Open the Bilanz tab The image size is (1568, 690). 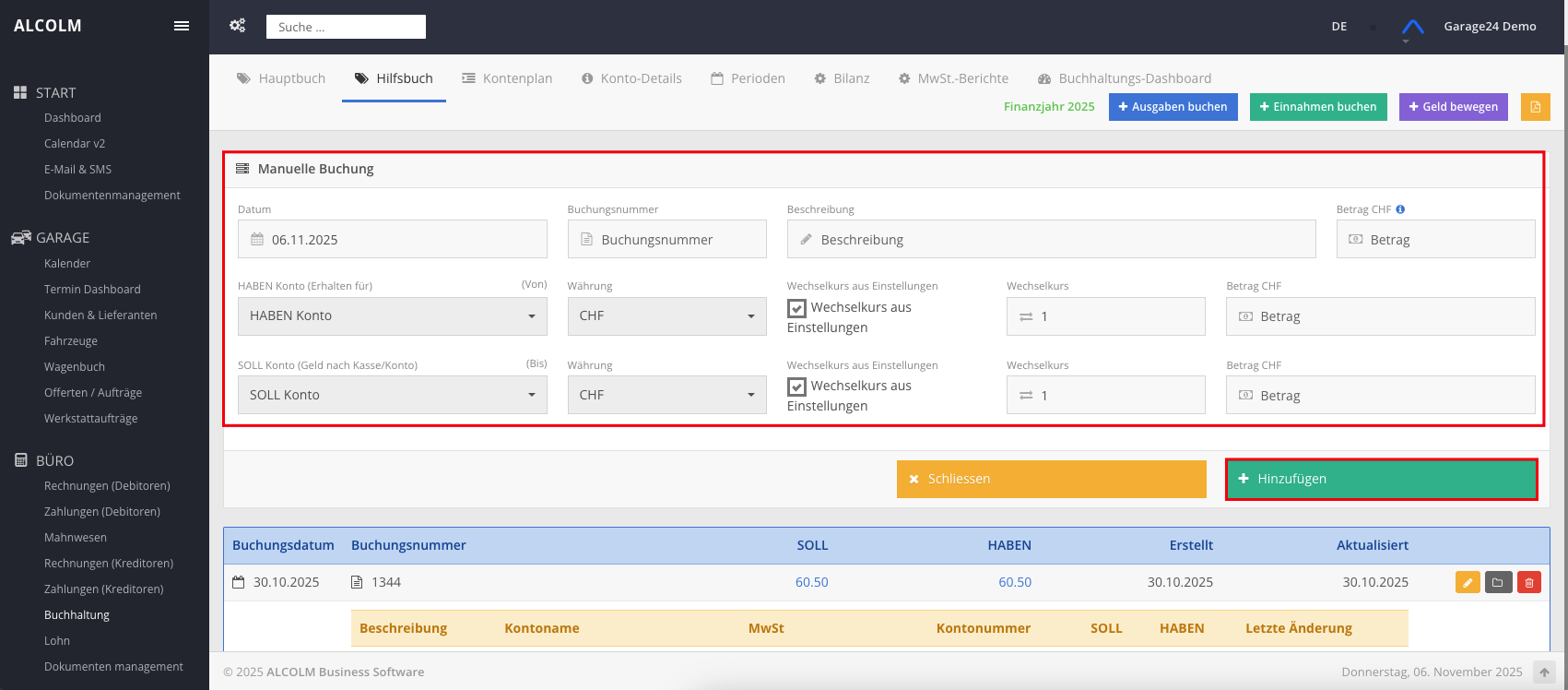(x=842, y=78)
